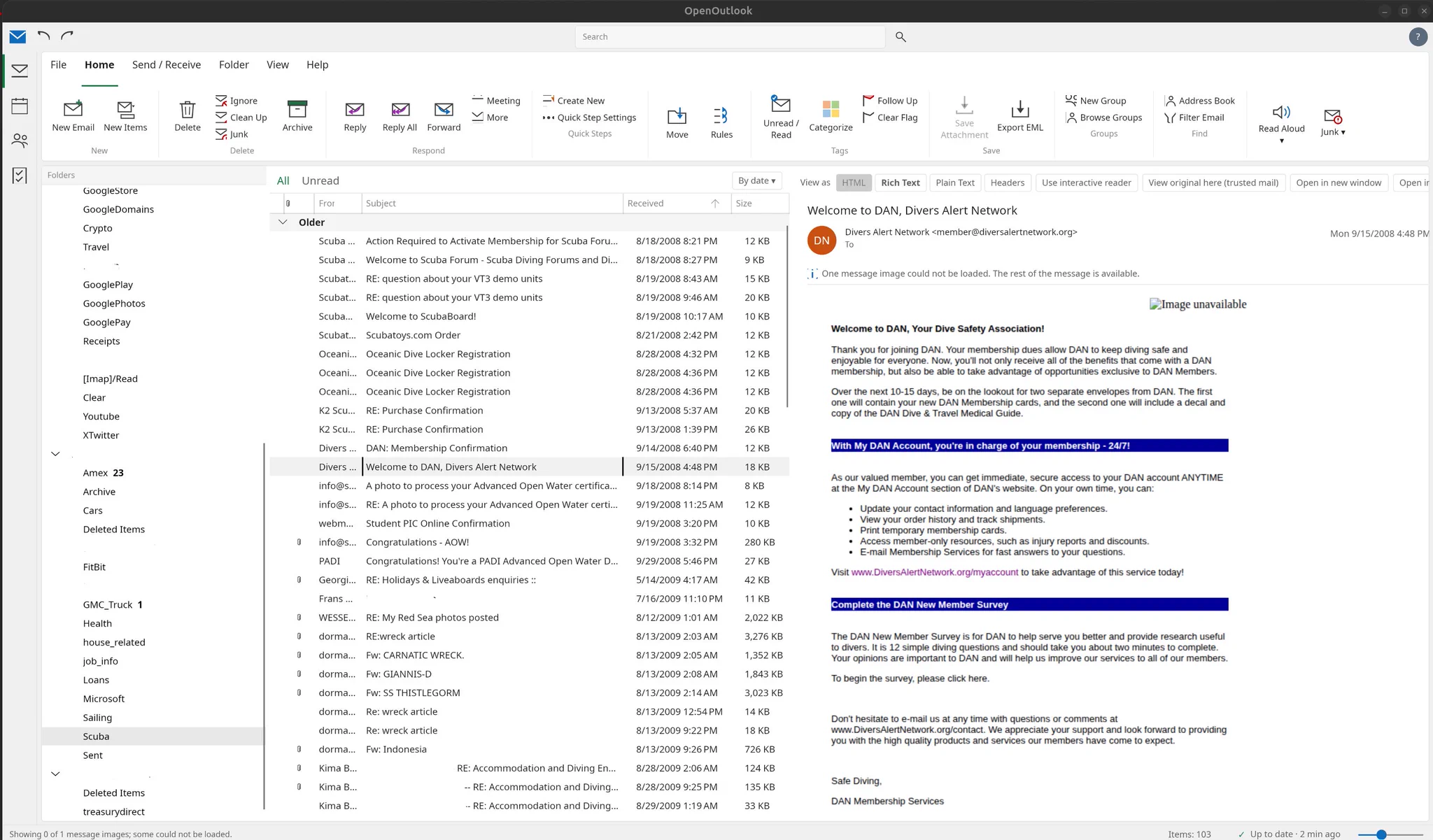
Task: Open the calendar sidebar icon
Action: [20, 106]
